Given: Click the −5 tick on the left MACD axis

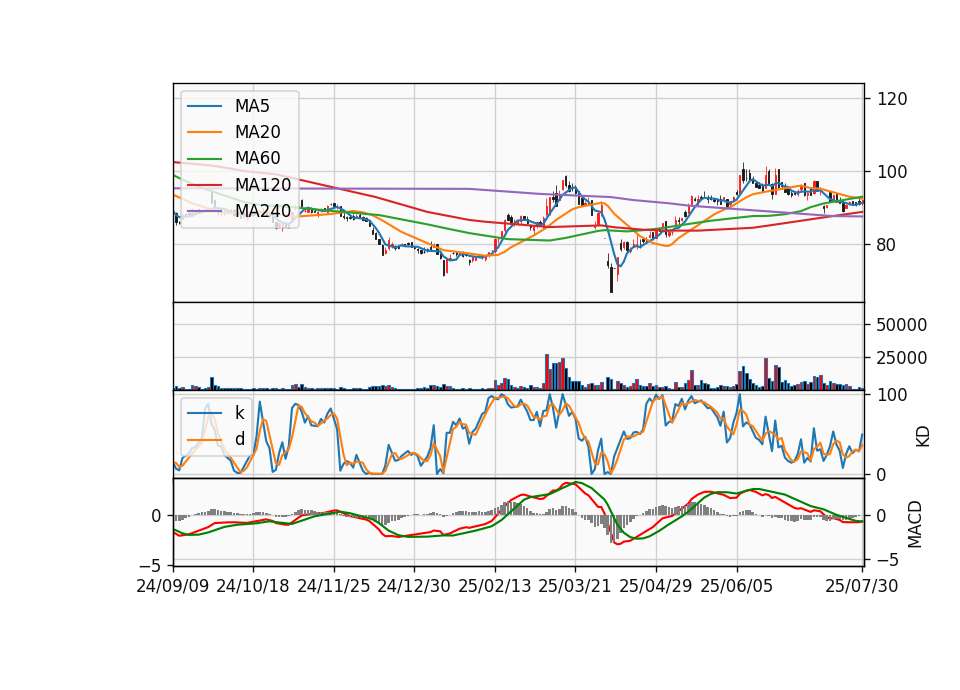Looking at the screenshot, I should (x=151, y=565).
